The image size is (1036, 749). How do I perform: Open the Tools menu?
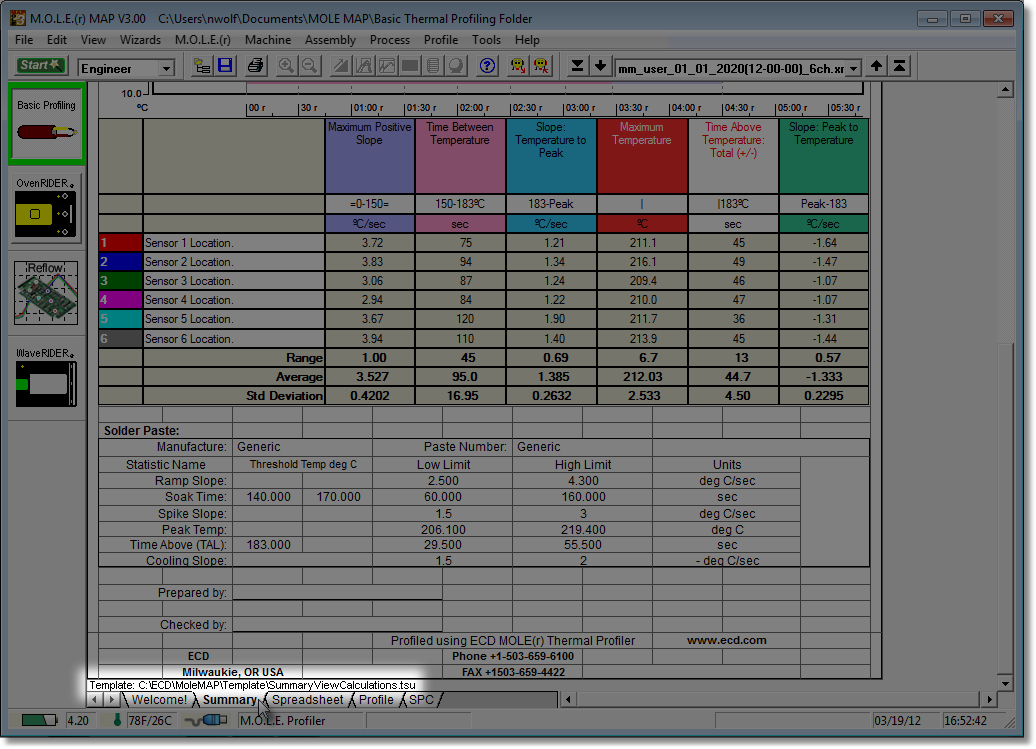(486, 40)
